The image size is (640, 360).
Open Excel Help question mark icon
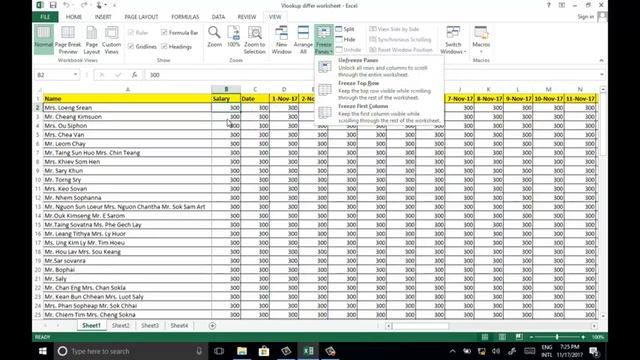coord(549,5)
